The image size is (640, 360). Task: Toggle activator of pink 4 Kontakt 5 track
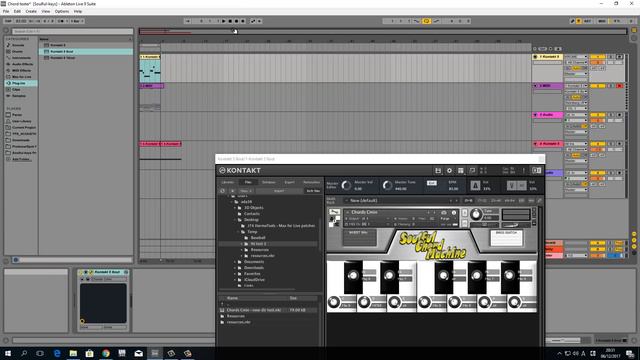597,144
